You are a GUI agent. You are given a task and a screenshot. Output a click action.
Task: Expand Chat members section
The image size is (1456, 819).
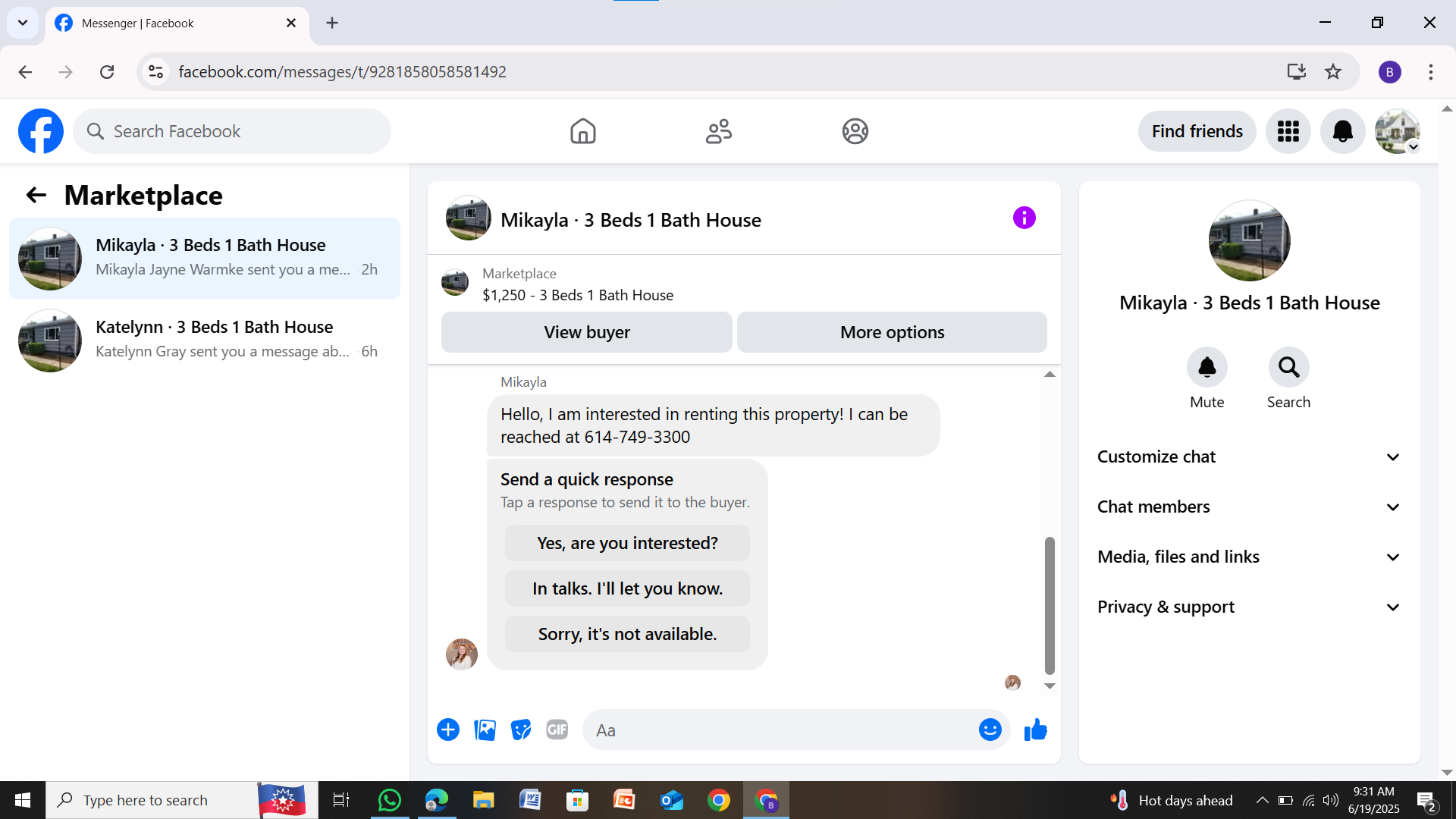1249,507
